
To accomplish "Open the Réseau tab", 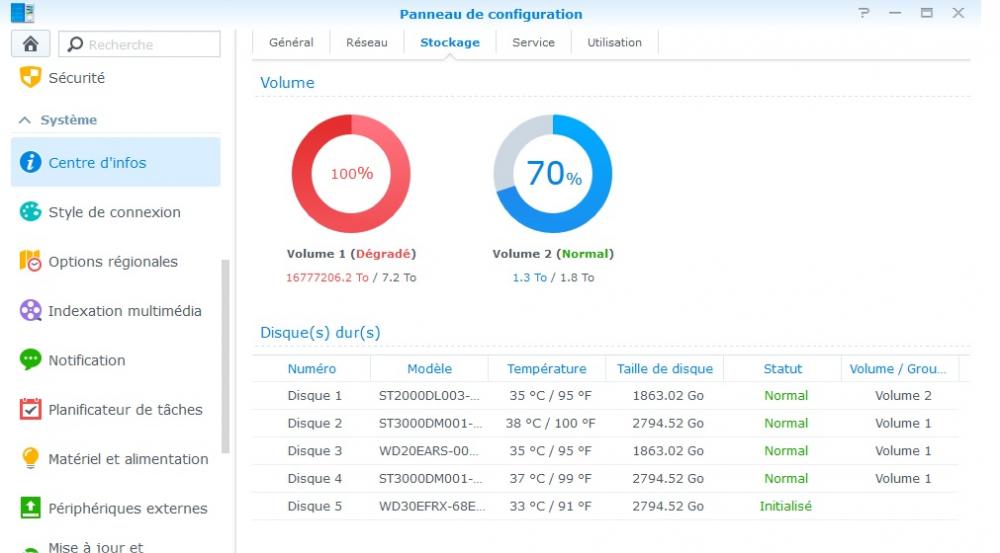I will click(x=366, y=42).
